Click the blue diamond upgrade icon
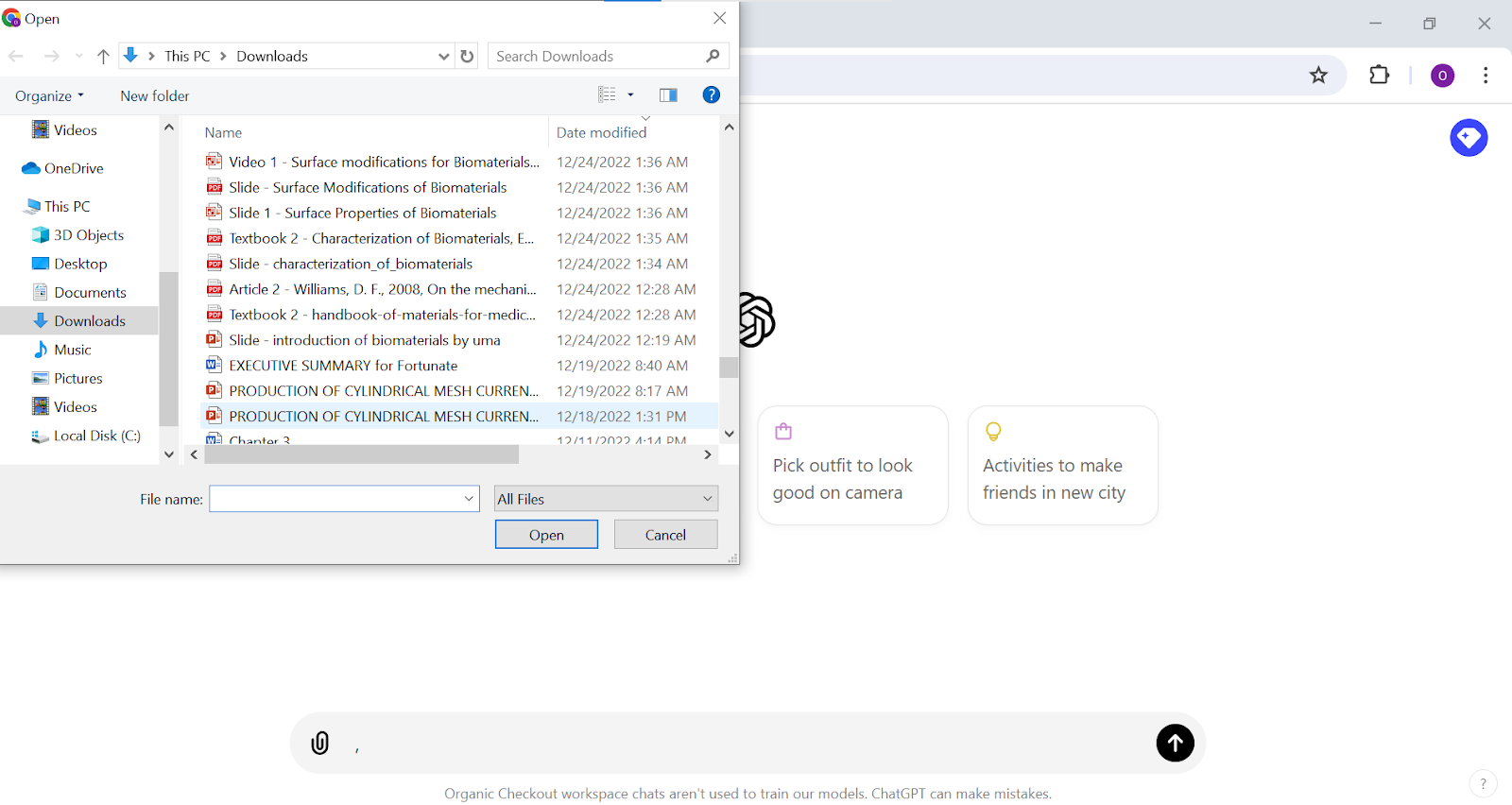 (1469, 138)
